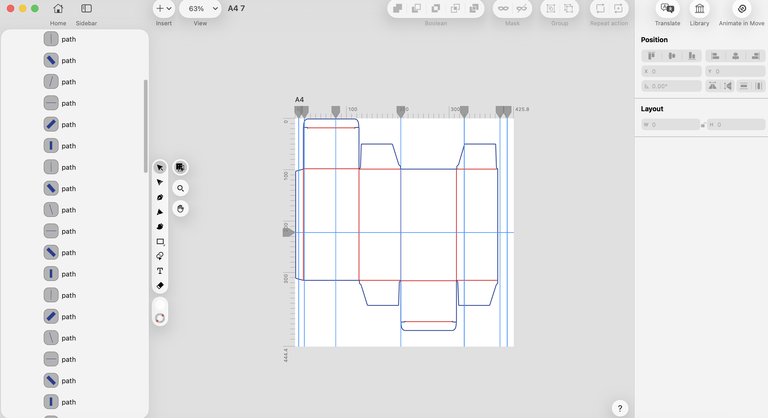Image resolution: width=768 pixels, height=418 pixels.
Task: Click the W width field
Action: (x=671, y=125)
